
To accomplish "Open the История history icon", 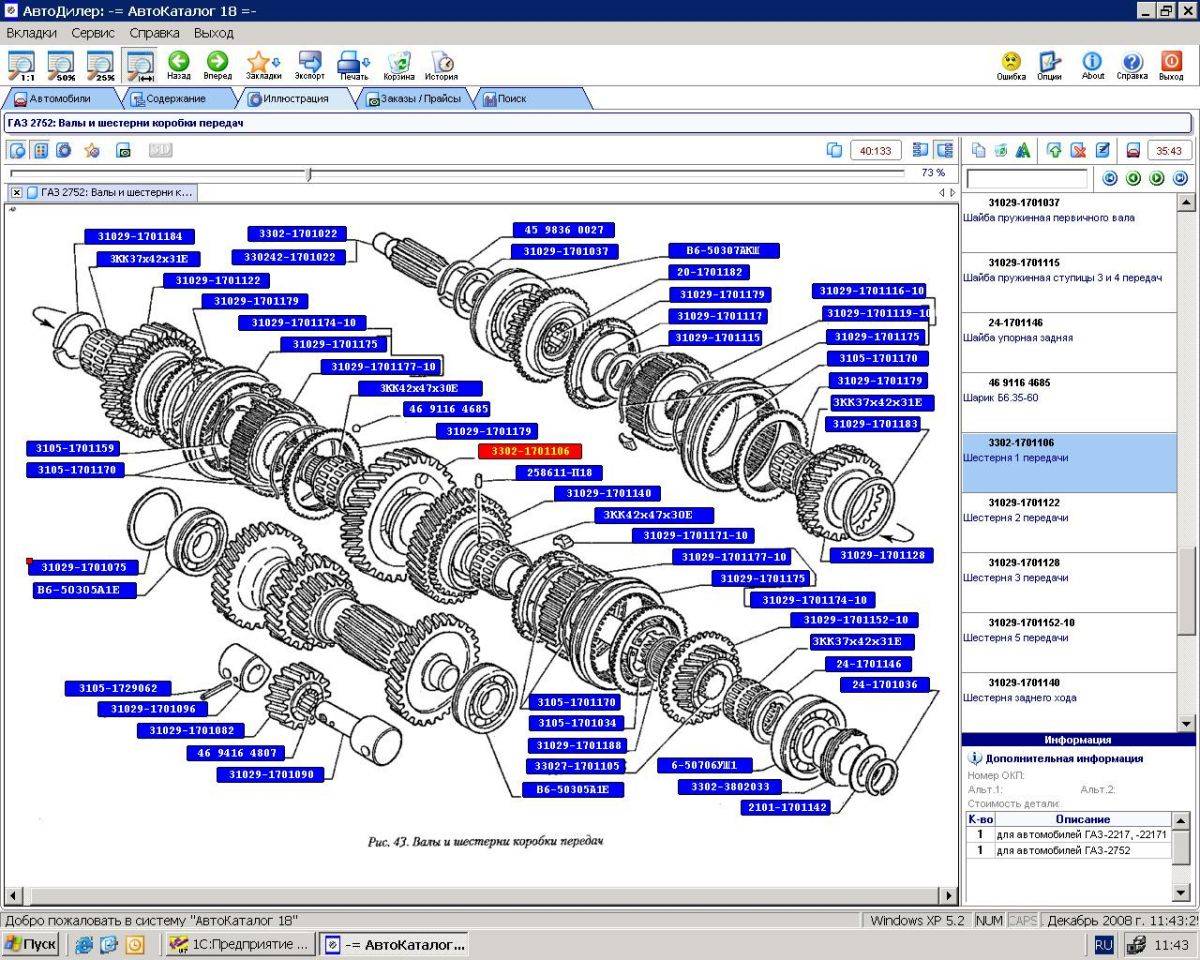I will coord(441,65).
